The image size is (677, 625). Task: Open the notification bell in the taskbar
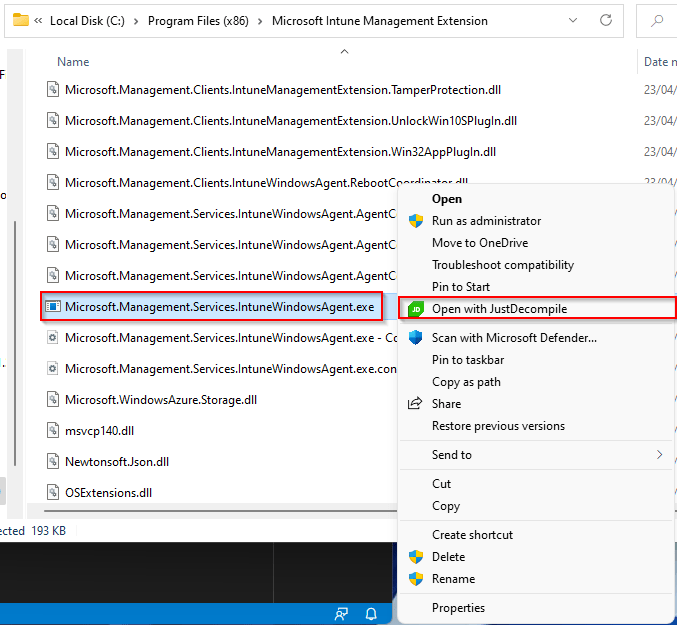(370, 613)
